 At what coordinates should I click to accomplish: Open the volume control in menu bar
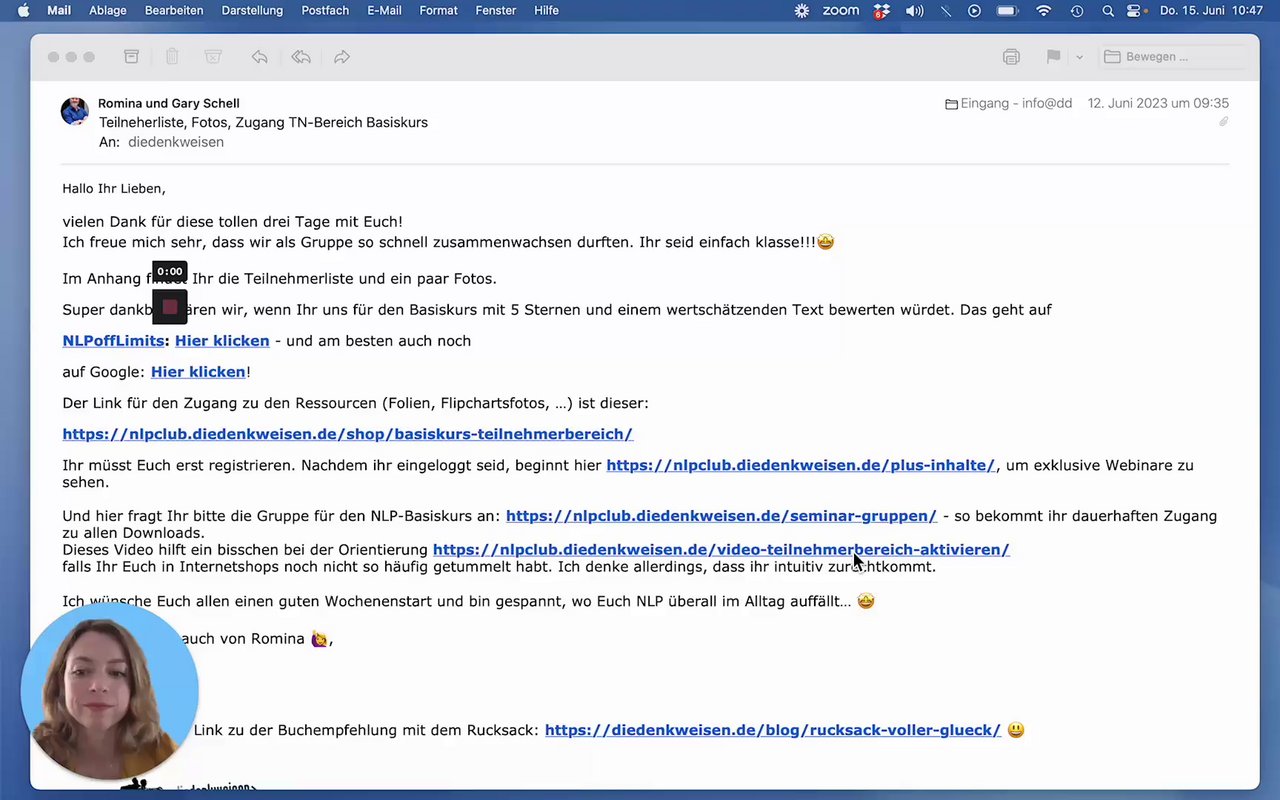(x=915, y=11)
